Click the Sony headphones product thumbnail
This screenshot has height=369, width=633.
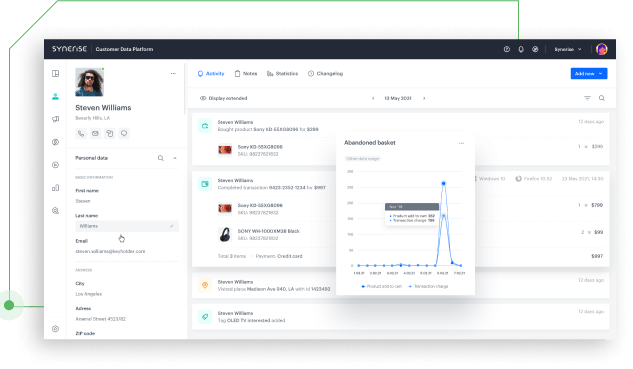click(225, 235)
